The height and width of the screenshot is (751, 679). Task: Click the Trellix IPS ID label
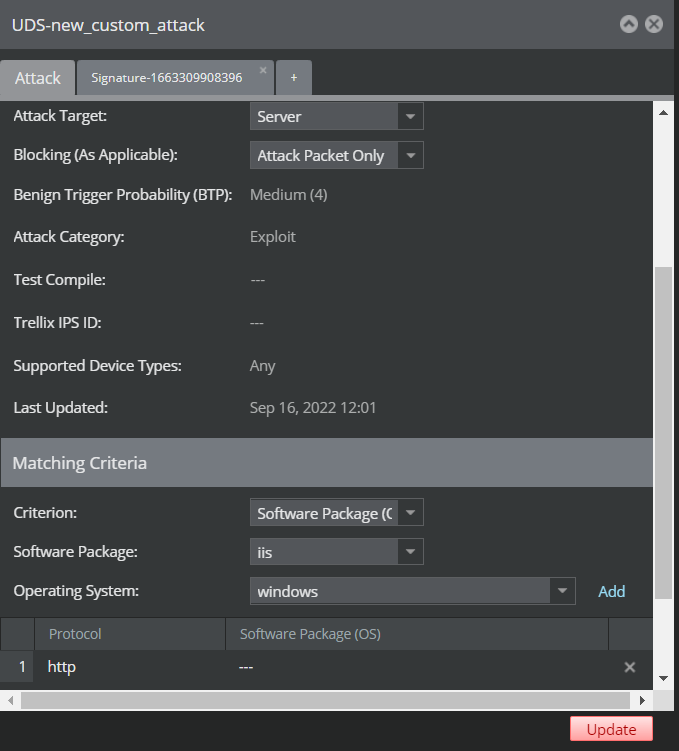tap(57, 323)
